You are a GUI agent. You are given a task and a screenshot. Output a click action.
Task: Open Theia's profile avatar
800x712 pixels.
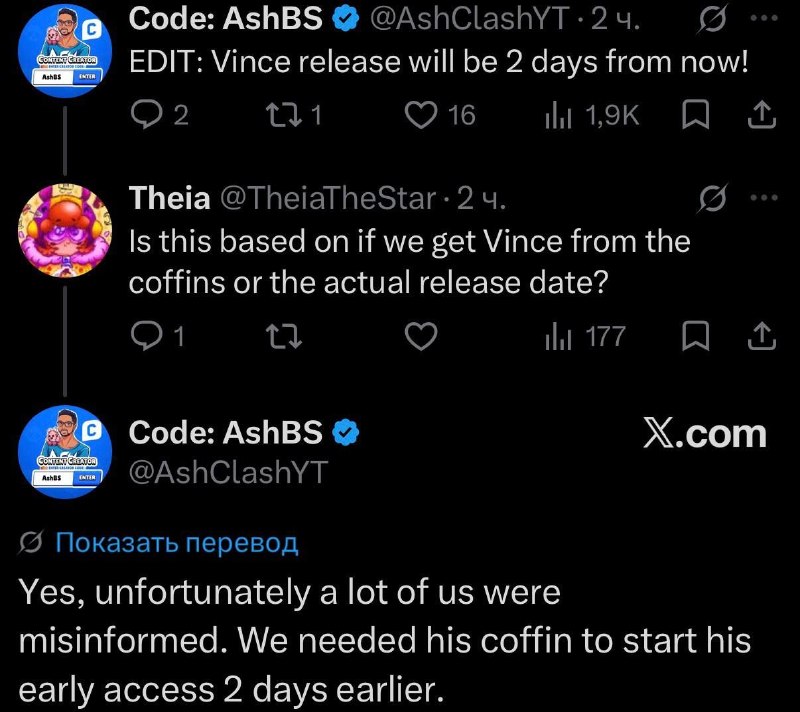pos(65,231)
